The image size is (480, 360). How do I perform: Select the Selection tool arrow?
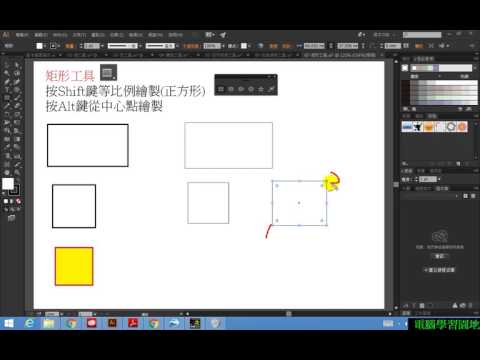pos(7,65)
